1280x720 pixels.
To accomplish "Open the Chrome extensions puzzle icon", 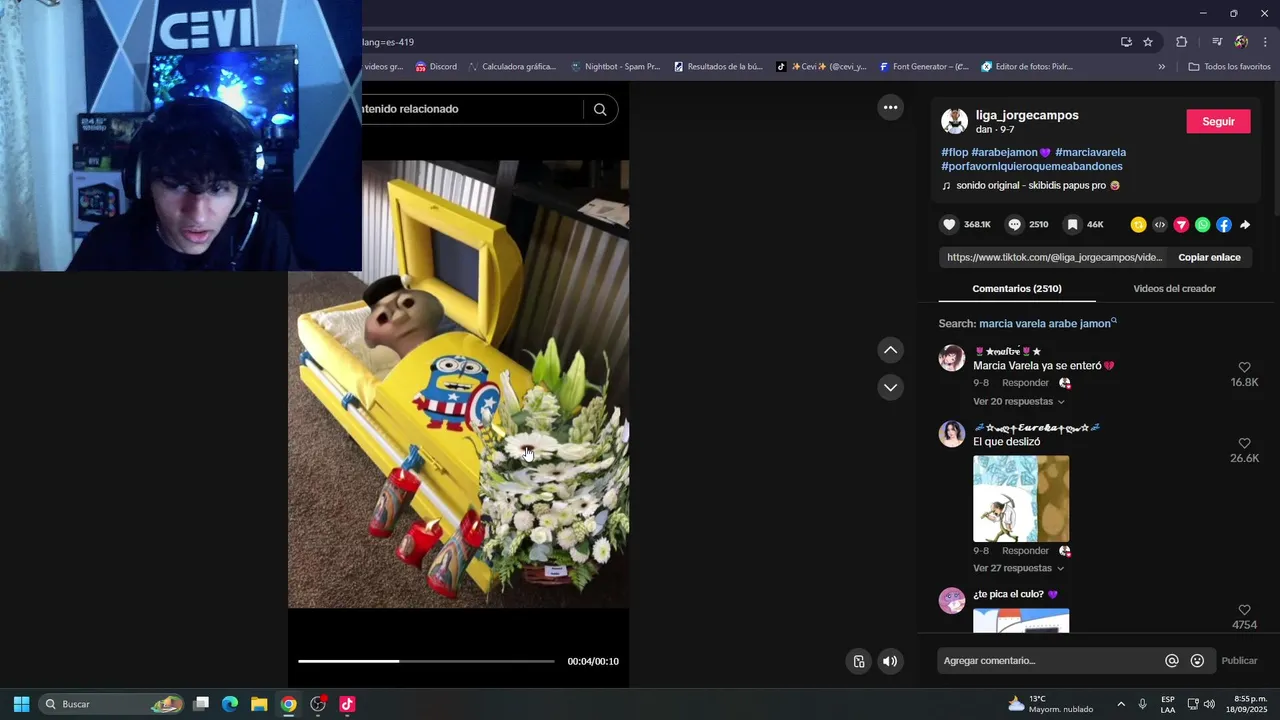I will pos(1182,42).
